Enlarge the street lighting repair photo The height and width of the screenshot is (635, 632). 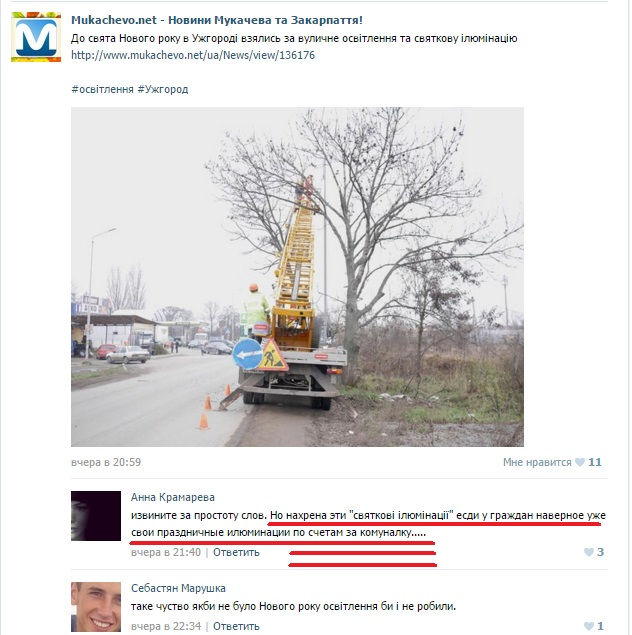tap(297, 277)
